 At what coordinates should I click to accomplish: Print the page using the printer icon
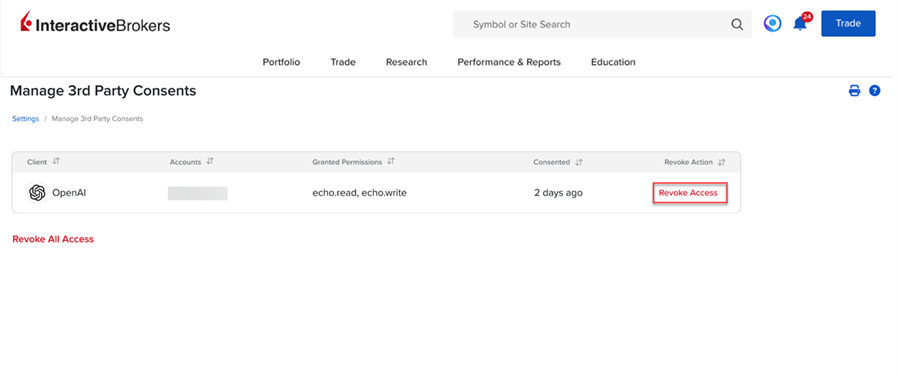[854, 91]
